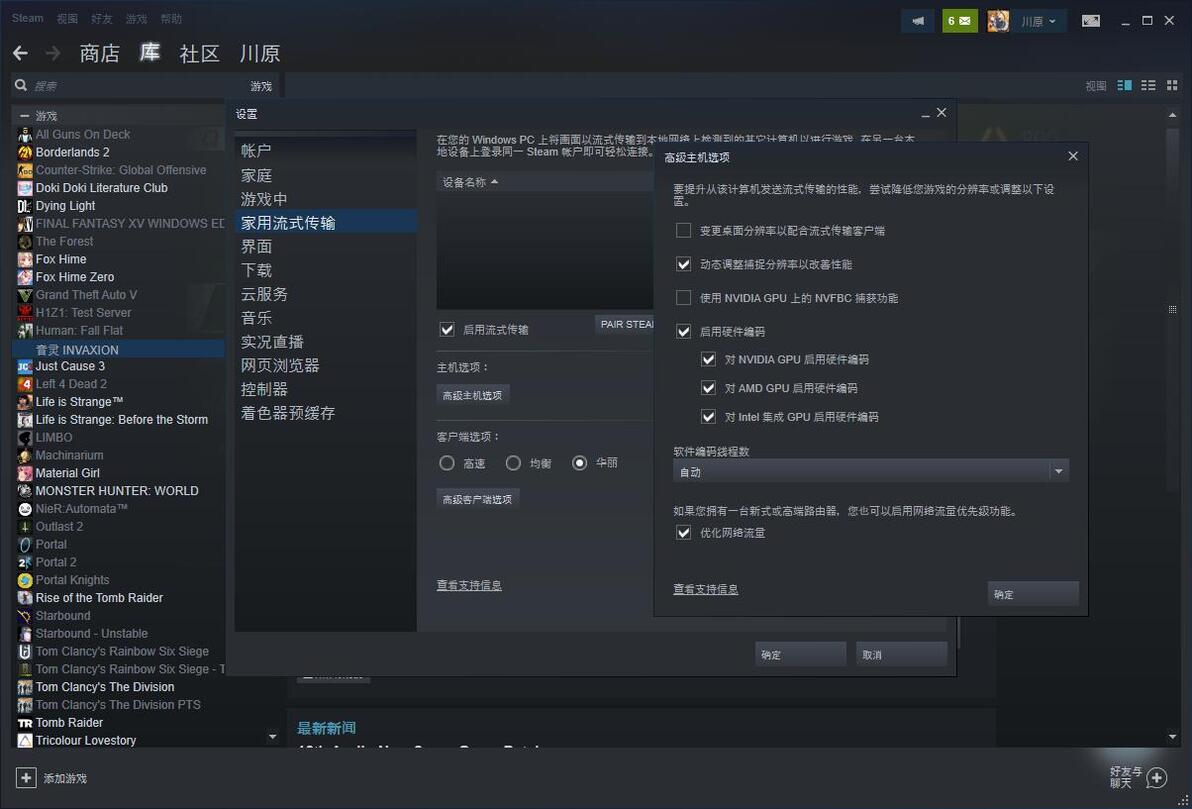Switch to detail view layout icon
The image size is (1192, 809).
coord(1124,85)
